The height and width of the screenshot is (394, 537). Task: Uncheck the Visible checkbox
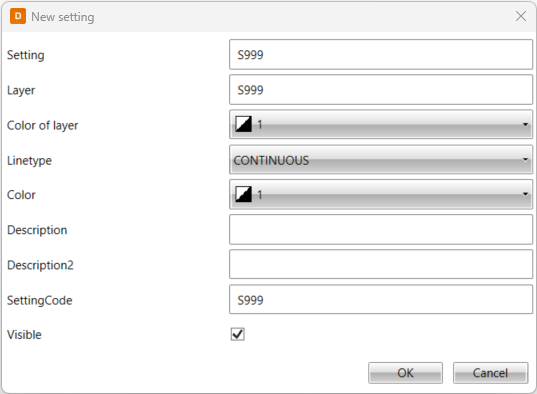pos(237,334)
